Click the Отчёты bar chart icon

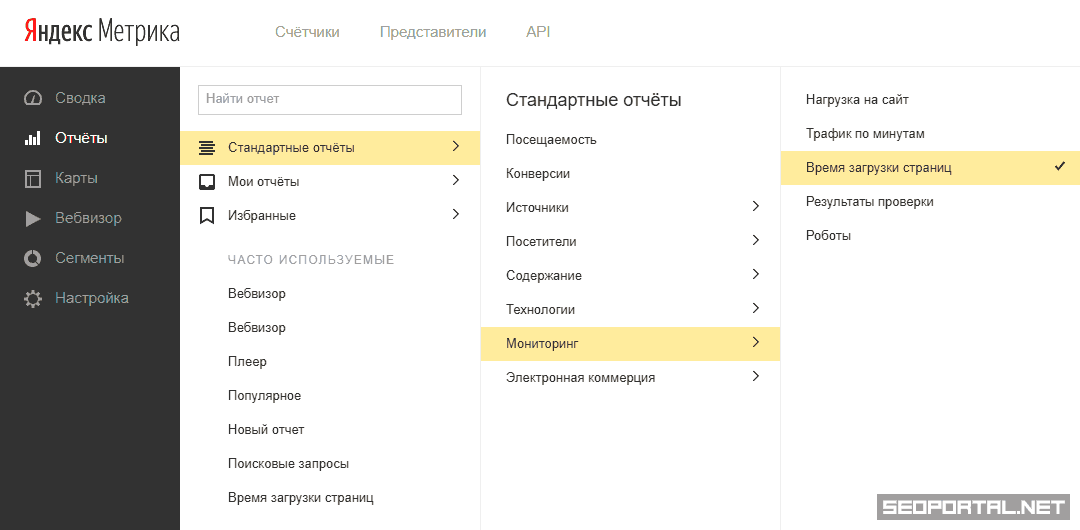point(33,138)
